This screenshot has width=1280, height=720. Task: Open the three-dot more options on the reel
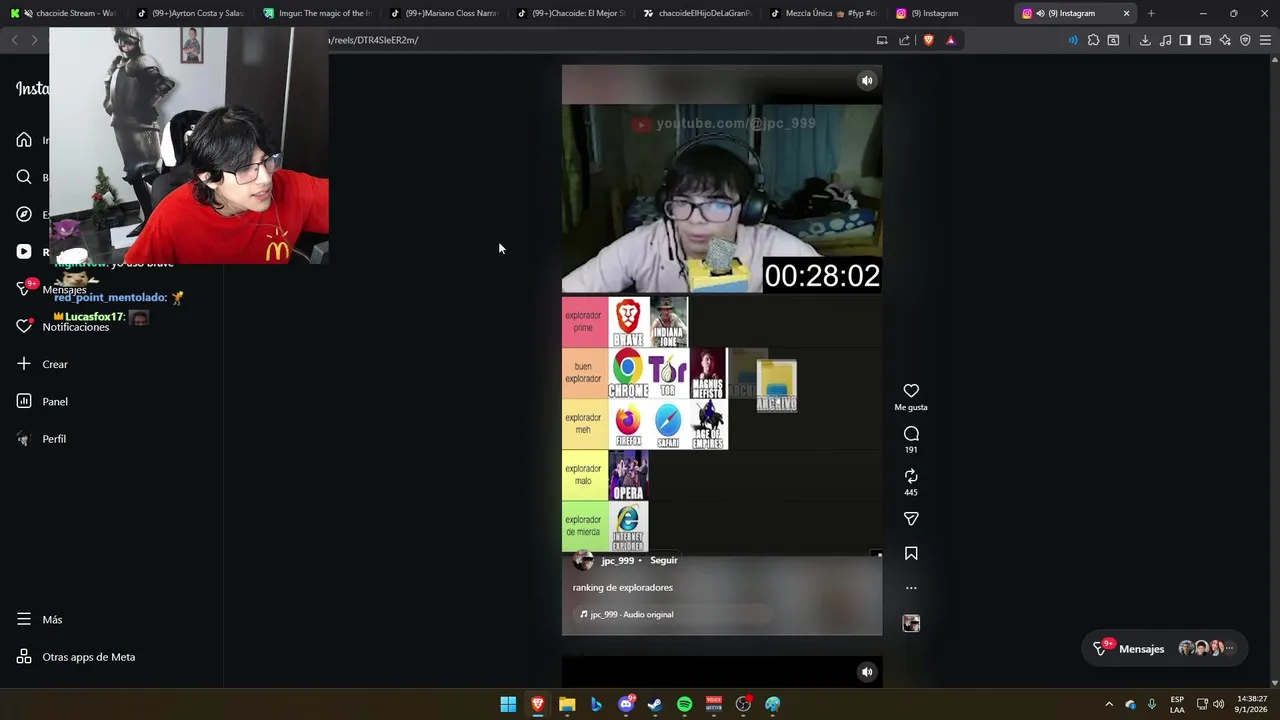911,588
